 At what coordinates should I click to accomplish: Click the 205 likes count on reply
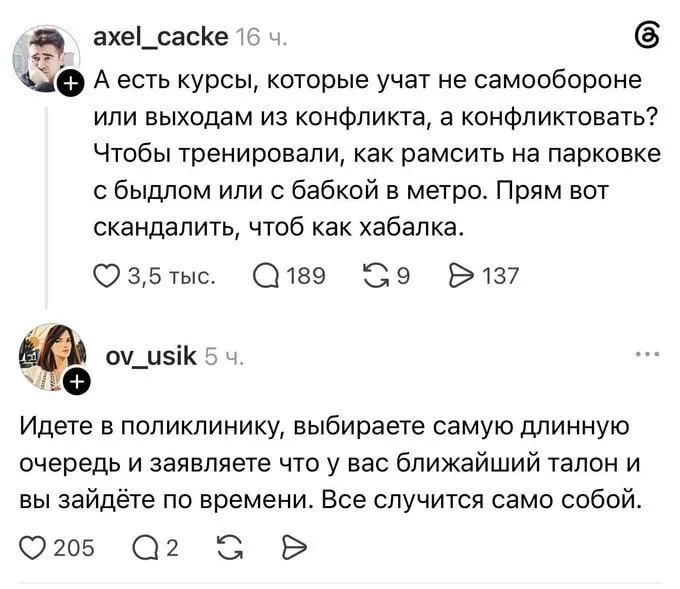click(x=74, y=548)
